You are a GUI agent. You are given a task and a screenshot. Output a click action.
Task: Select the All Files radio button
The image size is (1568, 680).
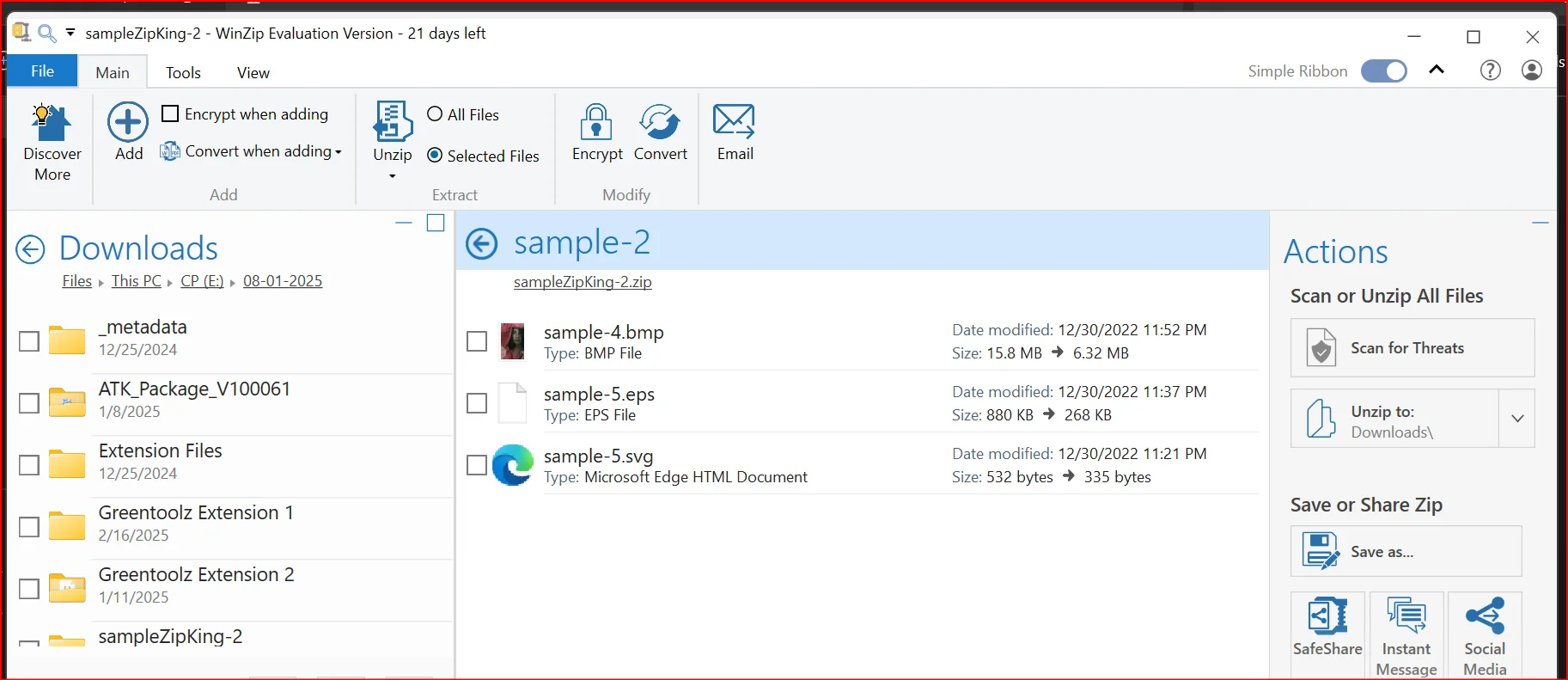click(x=435, y=113)
